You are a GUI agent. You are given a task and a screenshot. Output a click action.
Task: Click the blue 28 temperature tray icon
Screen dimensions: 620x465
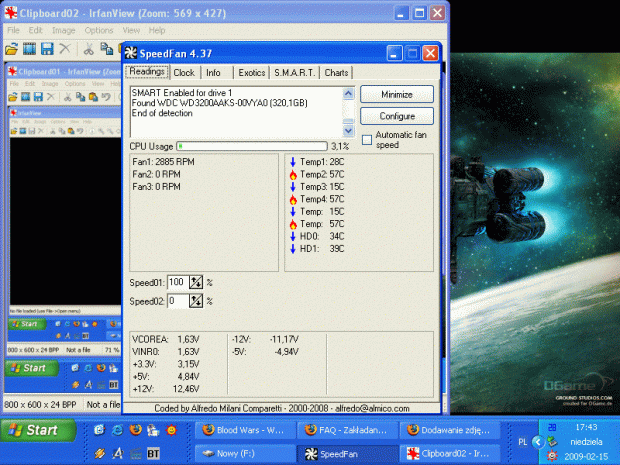pos(552,427)
